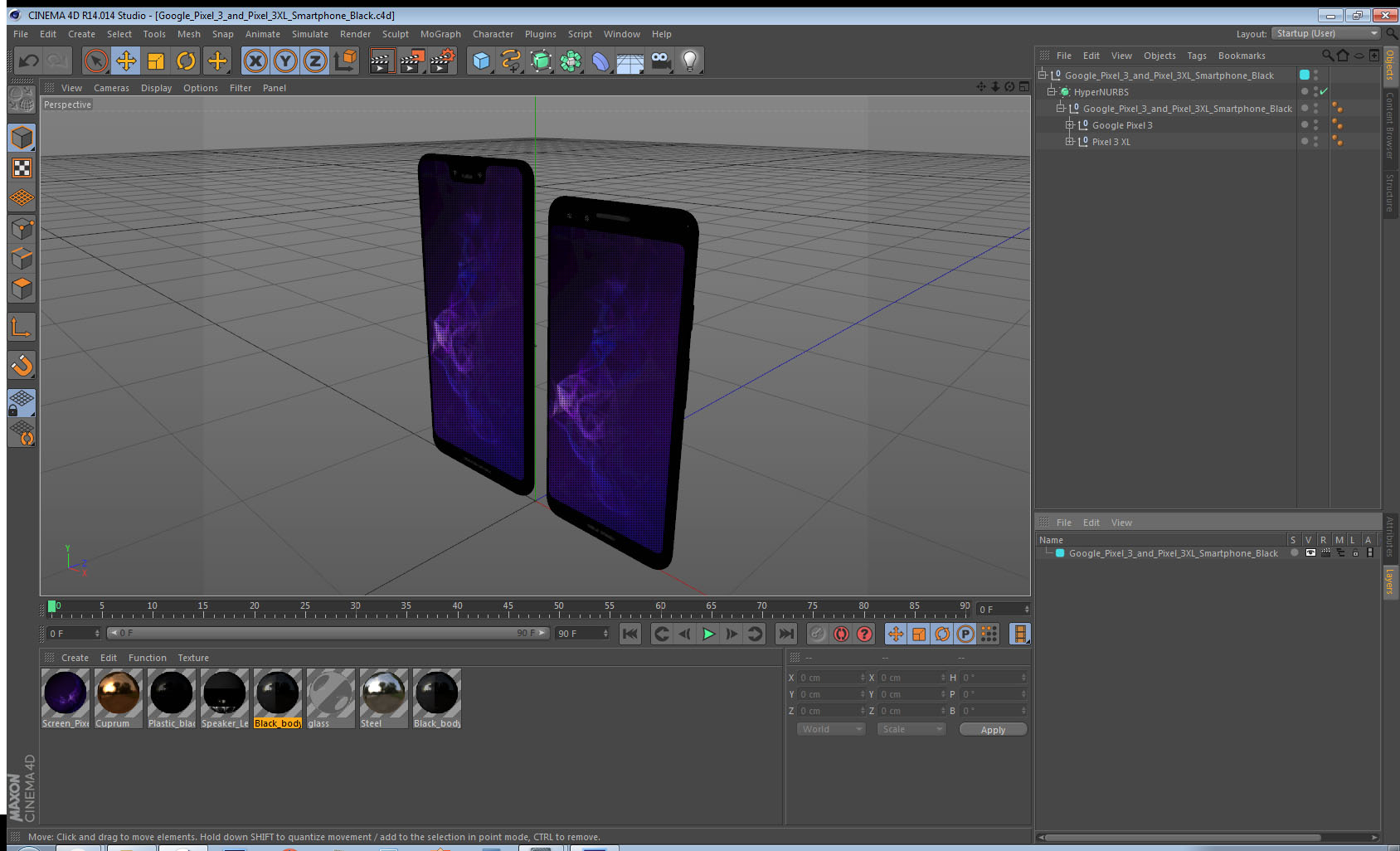Toggle autokeying button
Image resolution: width=1400 pixels, height=851 pixels.
pyautogui.click(x=841, y=634)
